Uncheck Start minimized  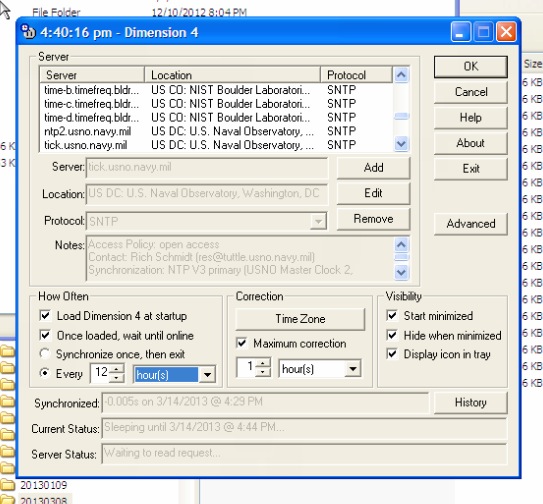pyautogui.click(x=392, y=315)
